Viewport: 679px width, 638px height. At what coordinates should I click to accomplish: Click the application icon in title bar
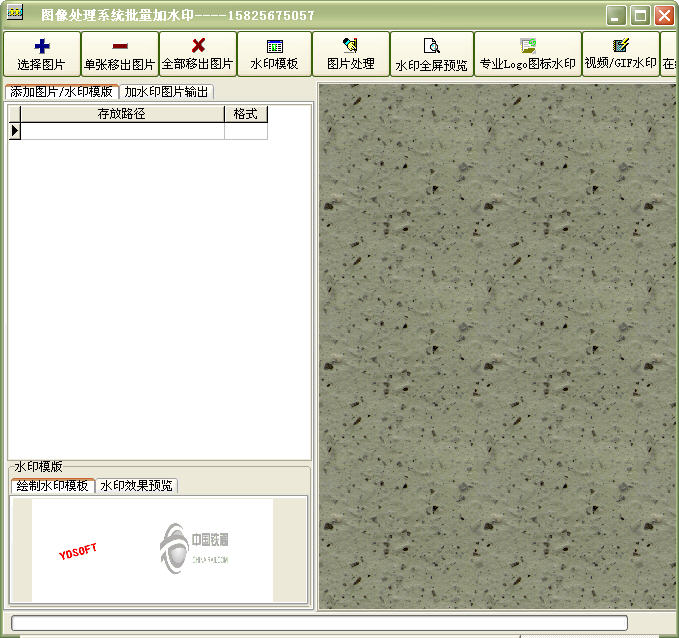(15, 13)
